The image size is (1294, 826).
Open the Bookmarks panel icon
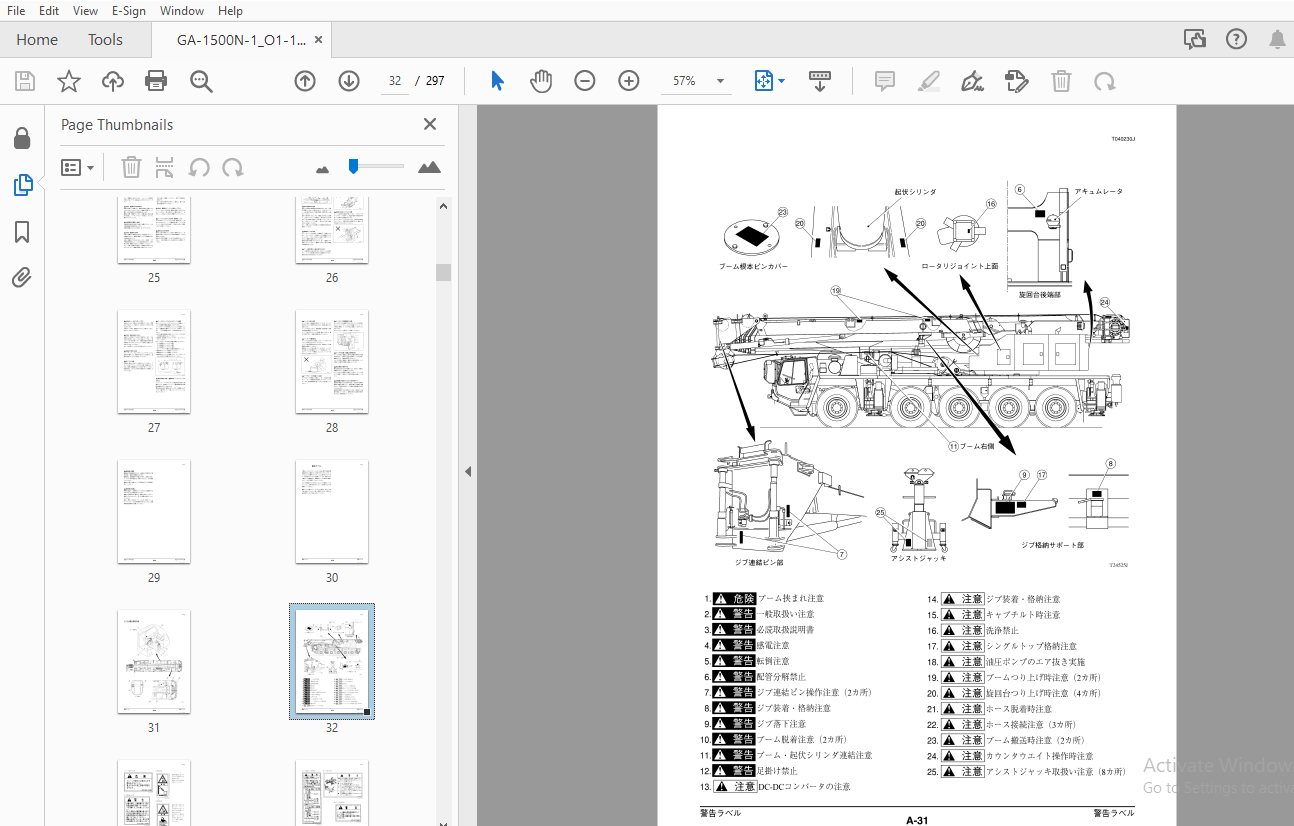[22, 232]
